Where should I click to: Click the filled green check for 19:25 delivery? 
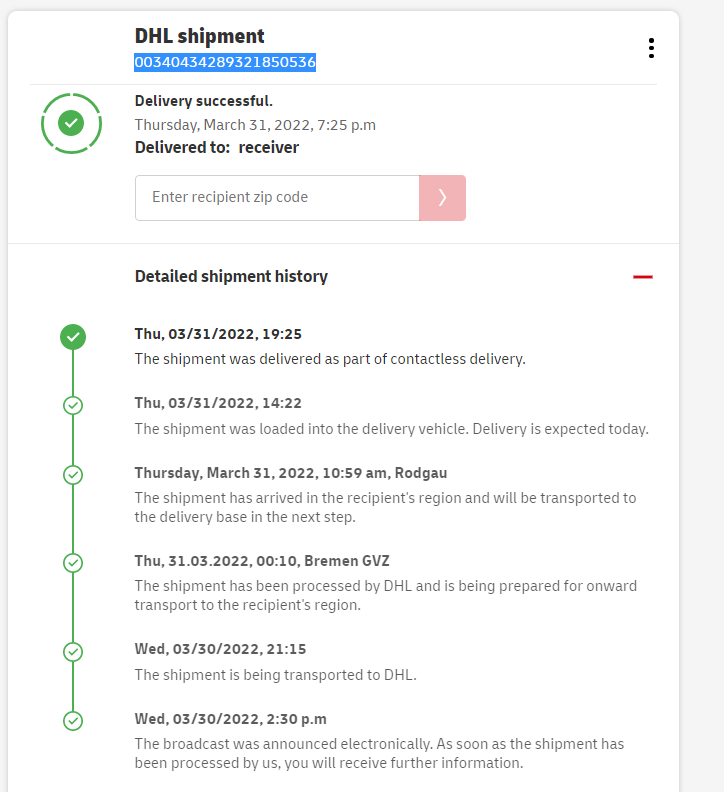click(72, 337)
